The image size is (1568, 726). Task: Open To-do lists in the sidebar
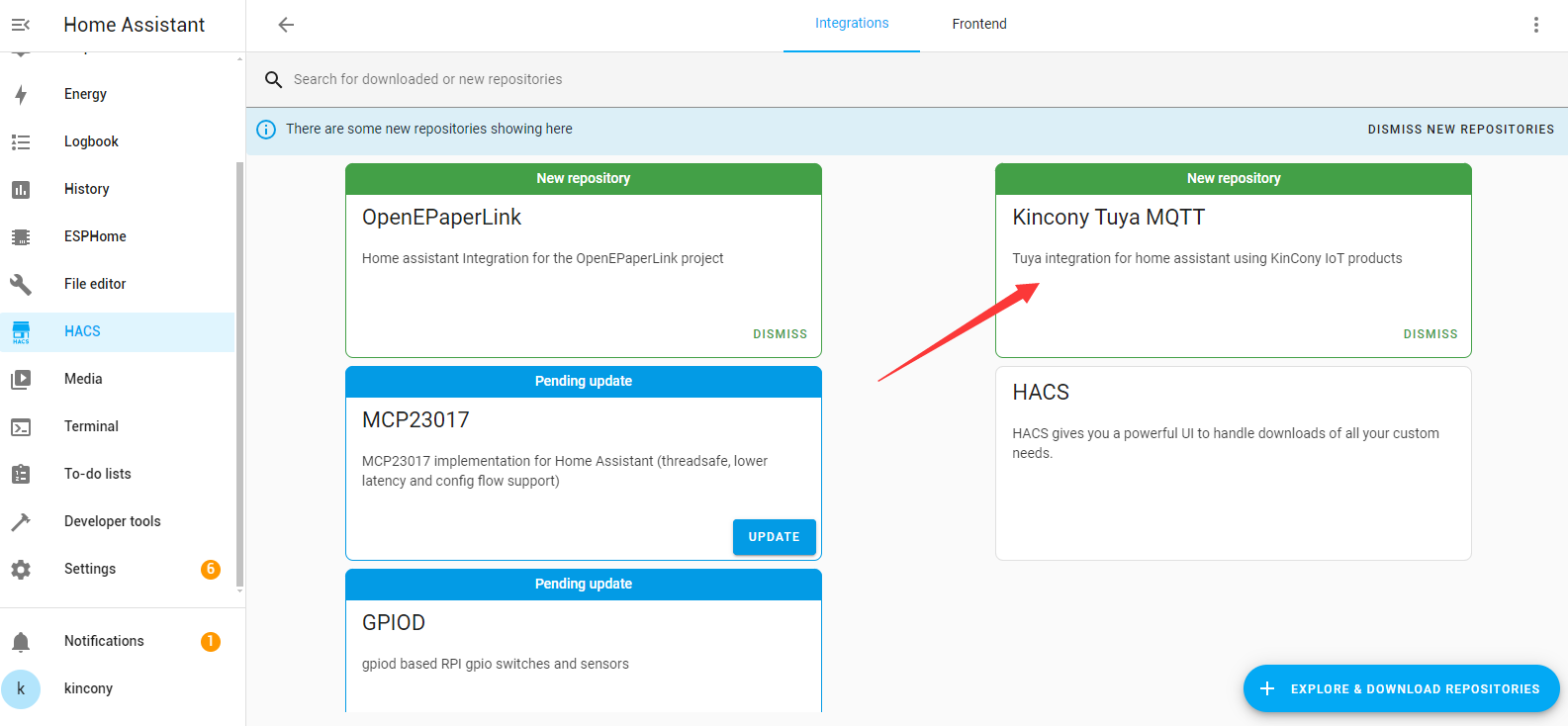tap(118, 474)
